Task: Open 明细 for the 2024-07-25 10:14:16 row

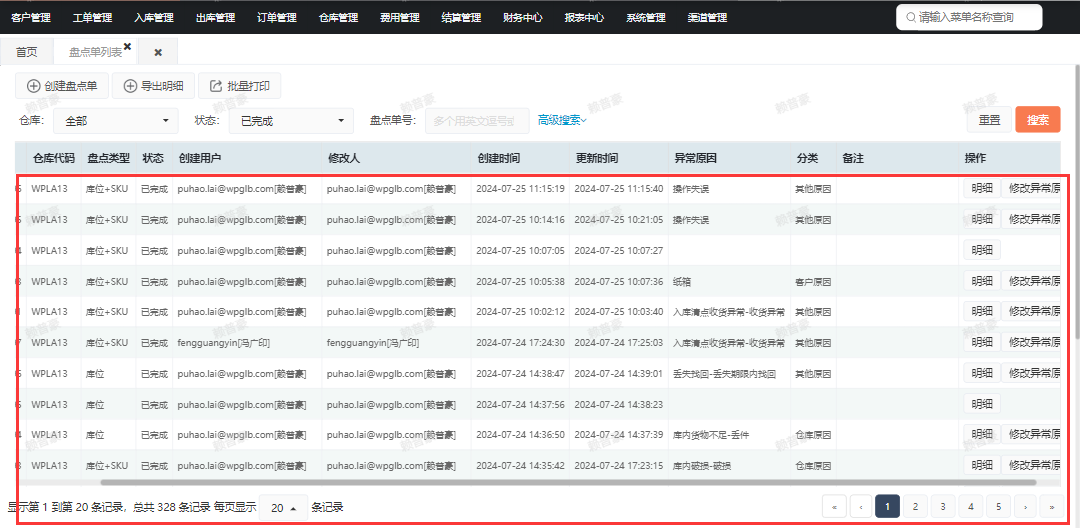Action: 982,219
